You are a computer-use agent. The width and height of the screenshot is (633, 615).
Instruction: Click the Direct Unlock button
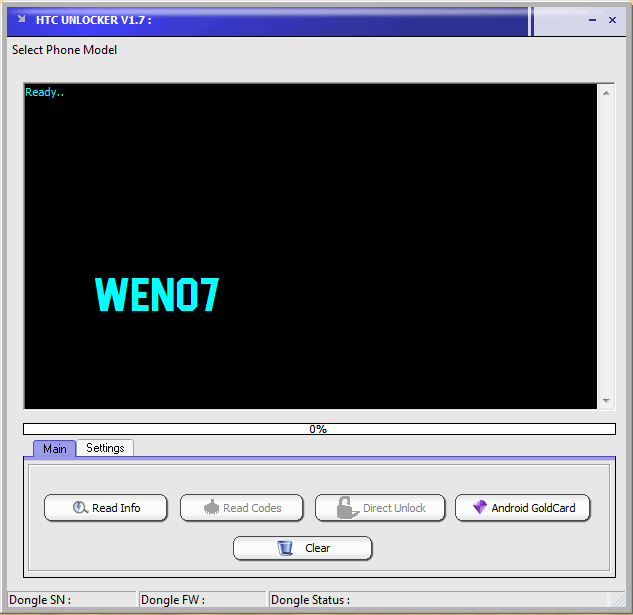pyautogui.click(x=380, y=508)
